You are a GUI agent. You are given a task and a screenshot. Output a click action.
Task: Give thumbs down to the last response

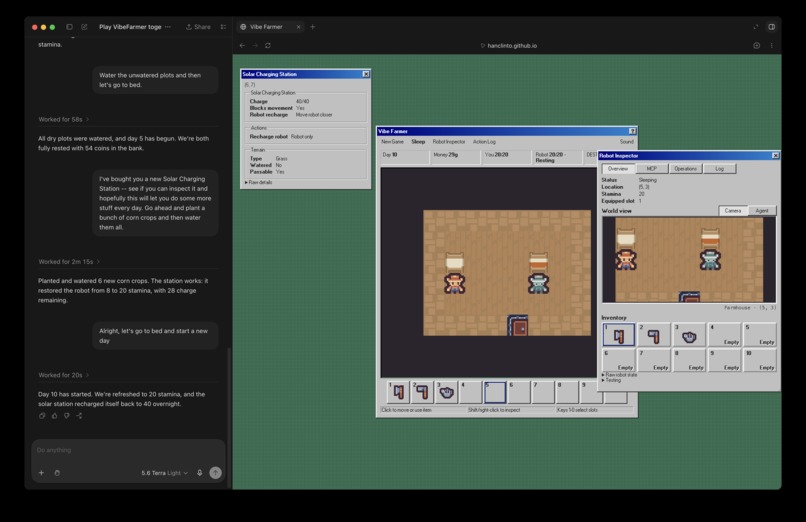[67, 416]
